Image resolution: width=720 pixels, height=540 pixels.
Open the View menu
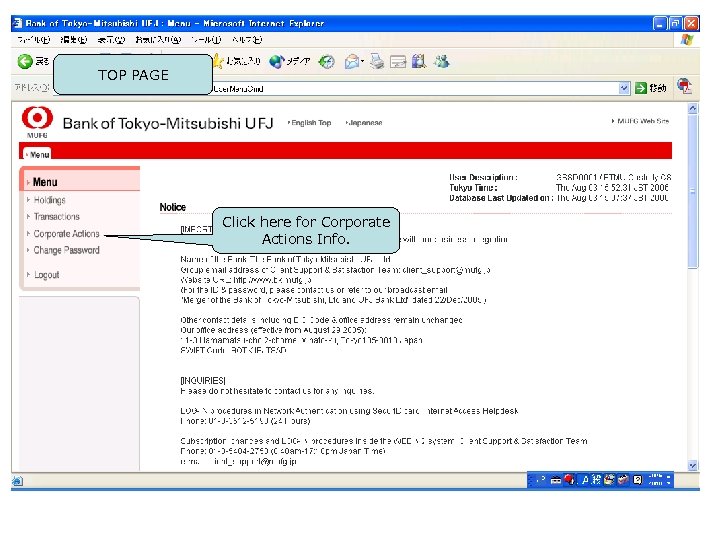pyautogui.click(x=111, y=40)
